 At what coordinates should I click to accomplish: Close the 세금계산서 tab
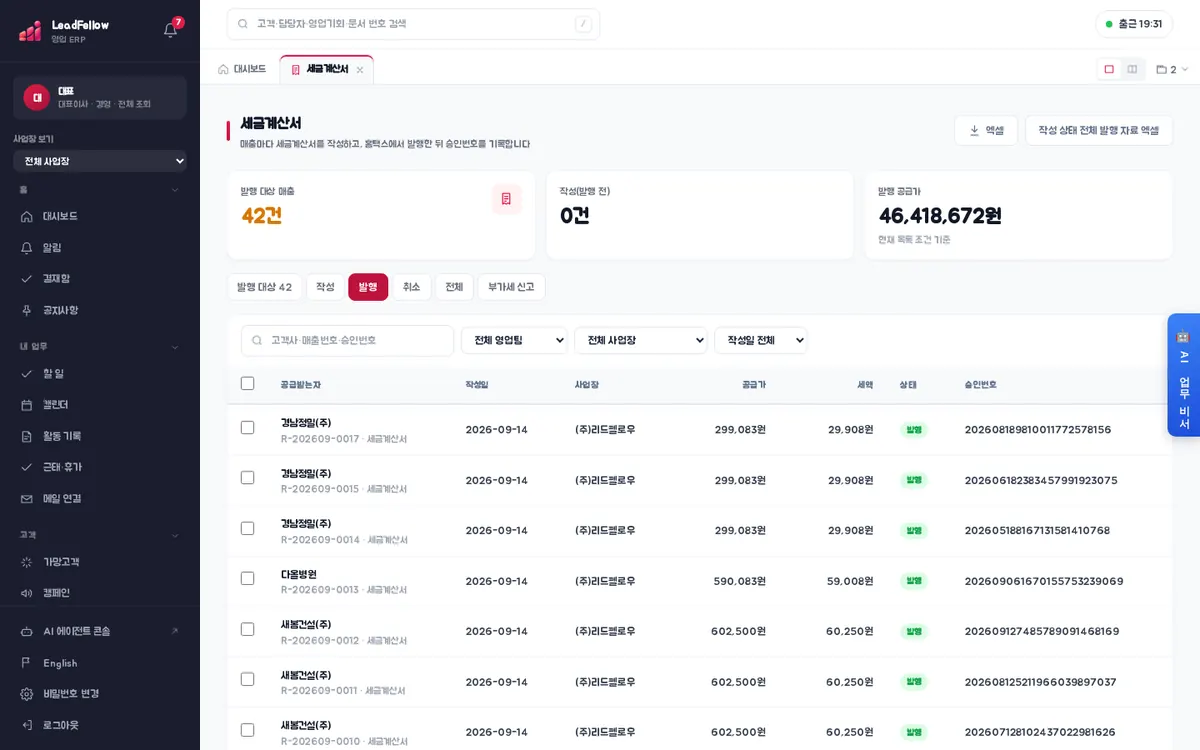point(360,70)
